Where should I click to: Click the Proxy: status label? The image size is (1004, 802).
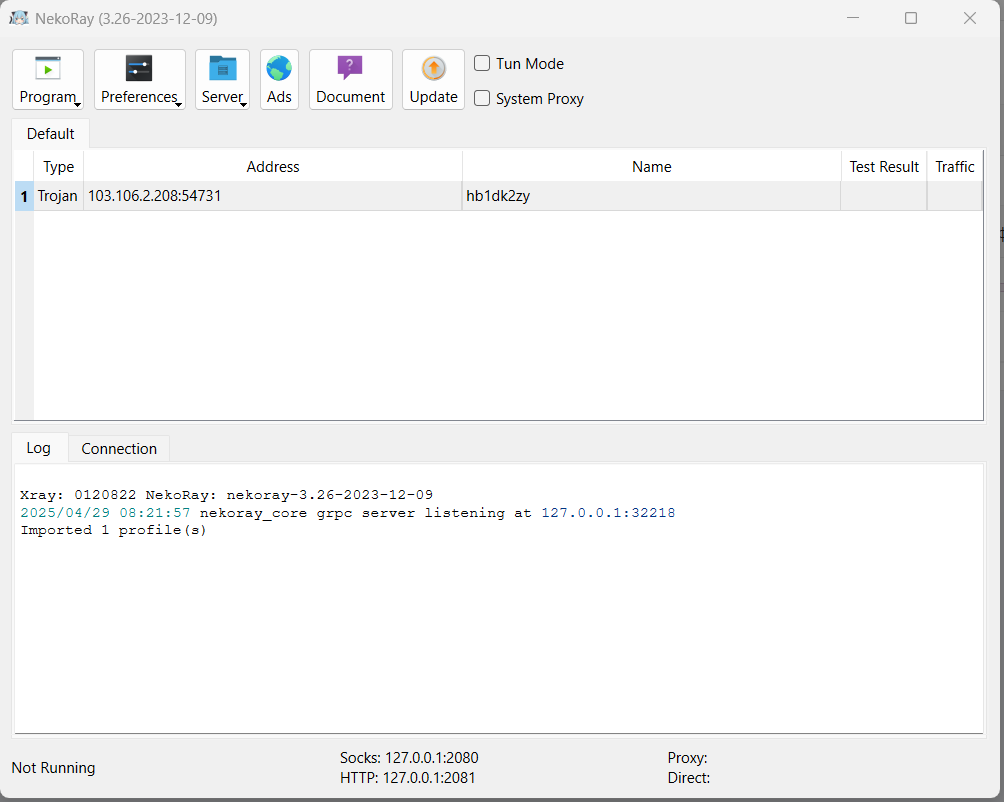tap(687, 758)
